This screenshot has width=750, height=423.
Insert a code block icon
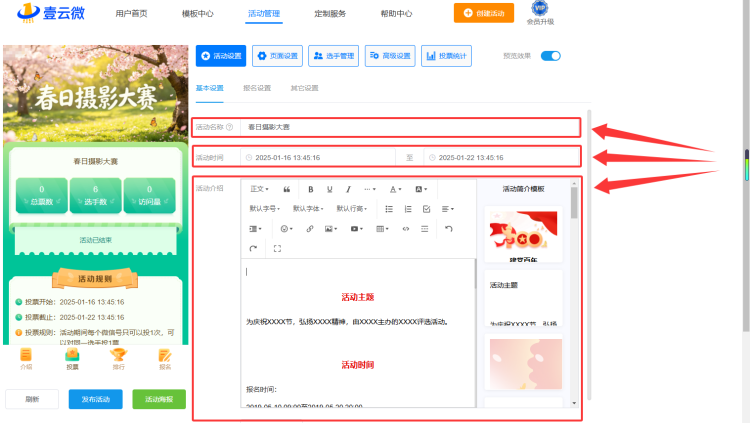[406, 229]
